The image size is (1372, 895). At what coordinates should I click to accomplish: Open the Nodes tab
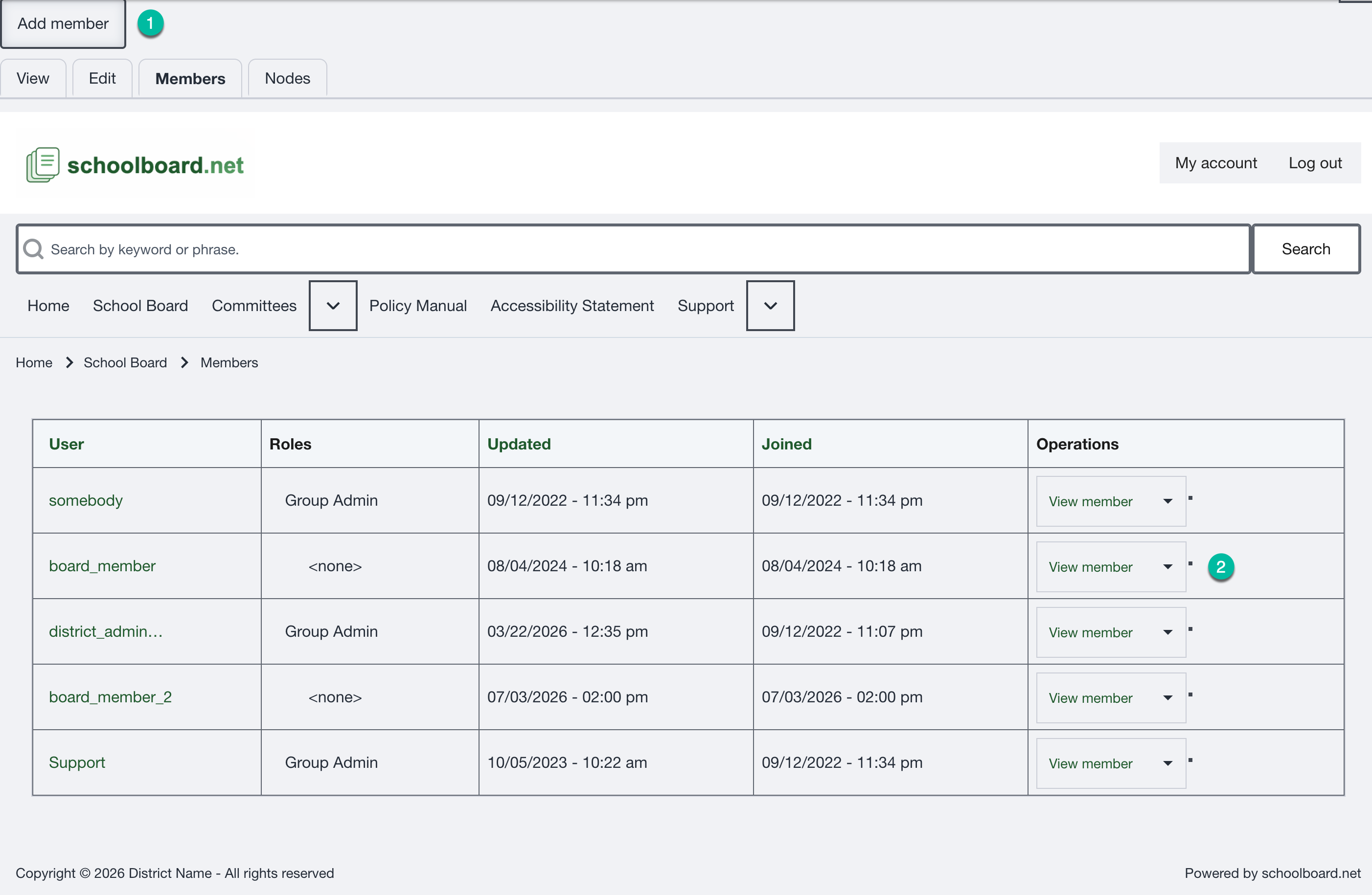pyautogui.click(x=287, y=78)
